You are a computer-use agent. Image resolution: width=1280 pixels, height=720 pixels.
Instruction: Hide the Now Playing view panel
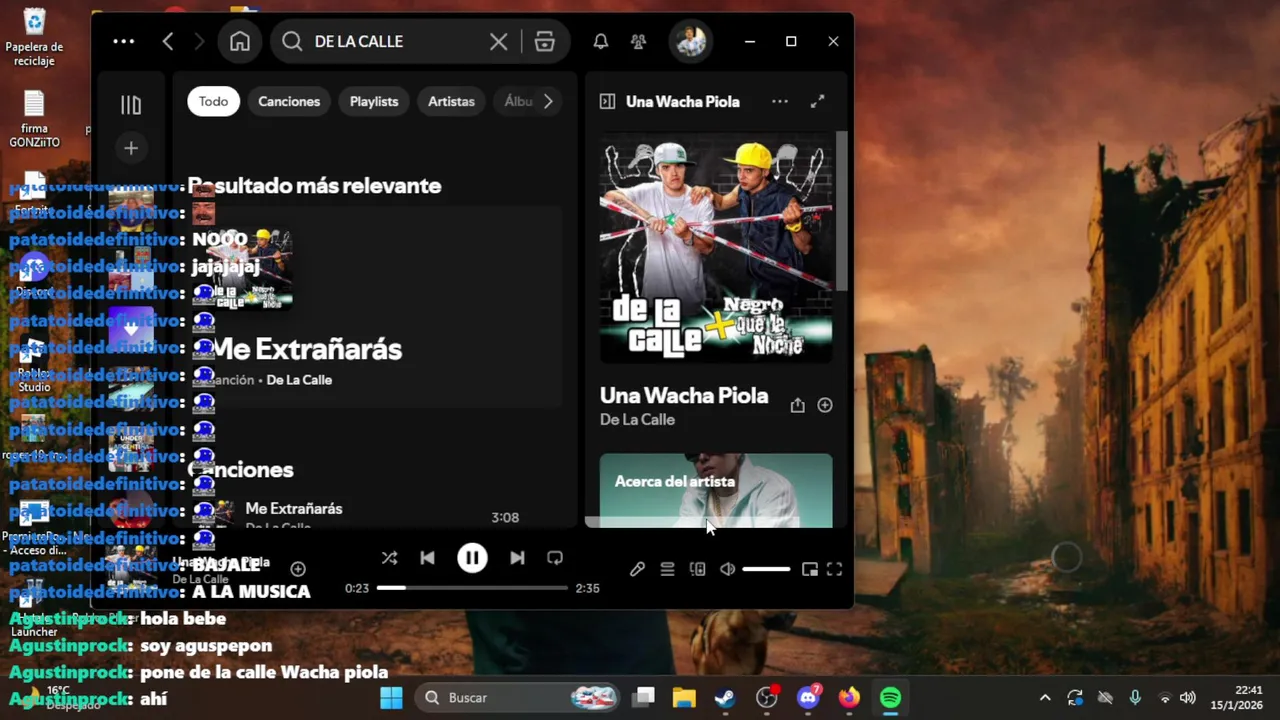pos(607,101)
